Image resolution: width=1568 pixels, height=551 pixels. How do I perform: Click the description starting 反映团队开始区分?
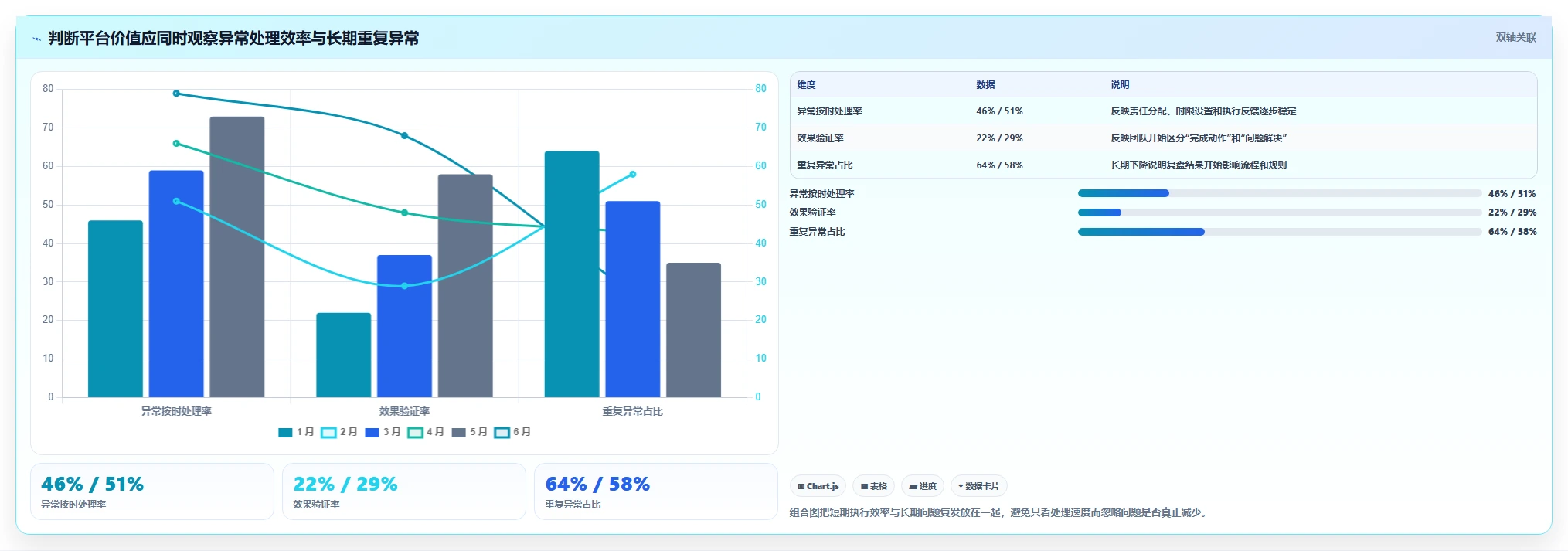(x=1199, y=138)
